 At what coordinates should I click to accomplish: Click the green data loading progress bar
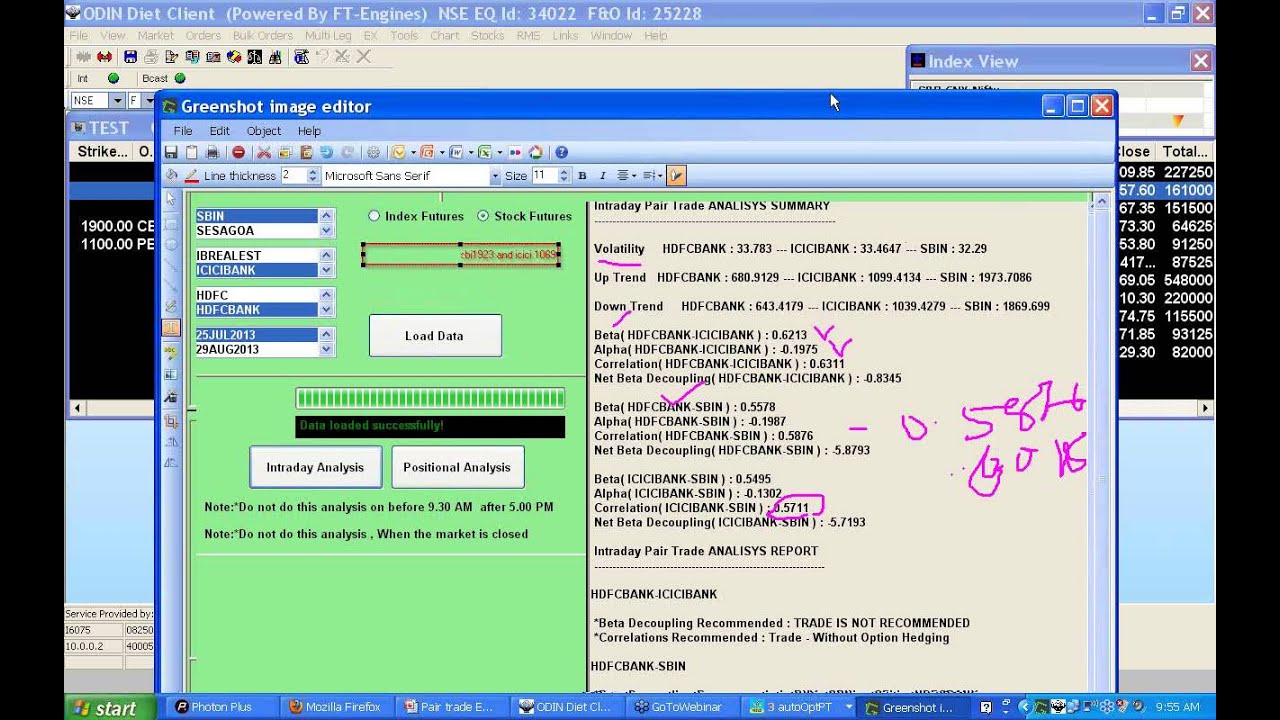(430, 398)
